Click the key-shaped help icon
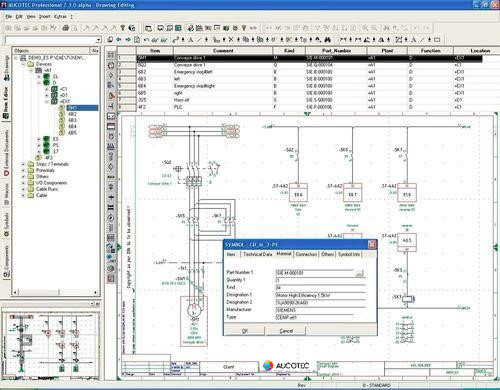 (x=123, y=28)
